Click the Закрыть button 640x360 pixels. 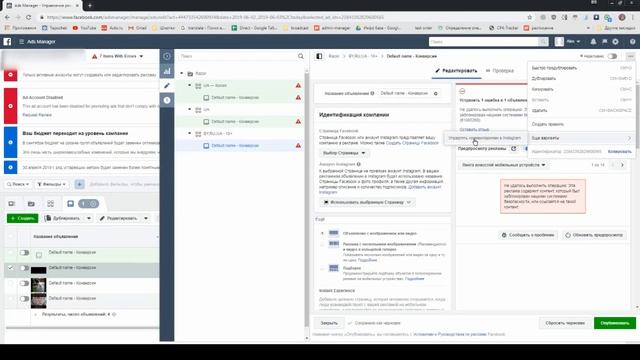329,323
